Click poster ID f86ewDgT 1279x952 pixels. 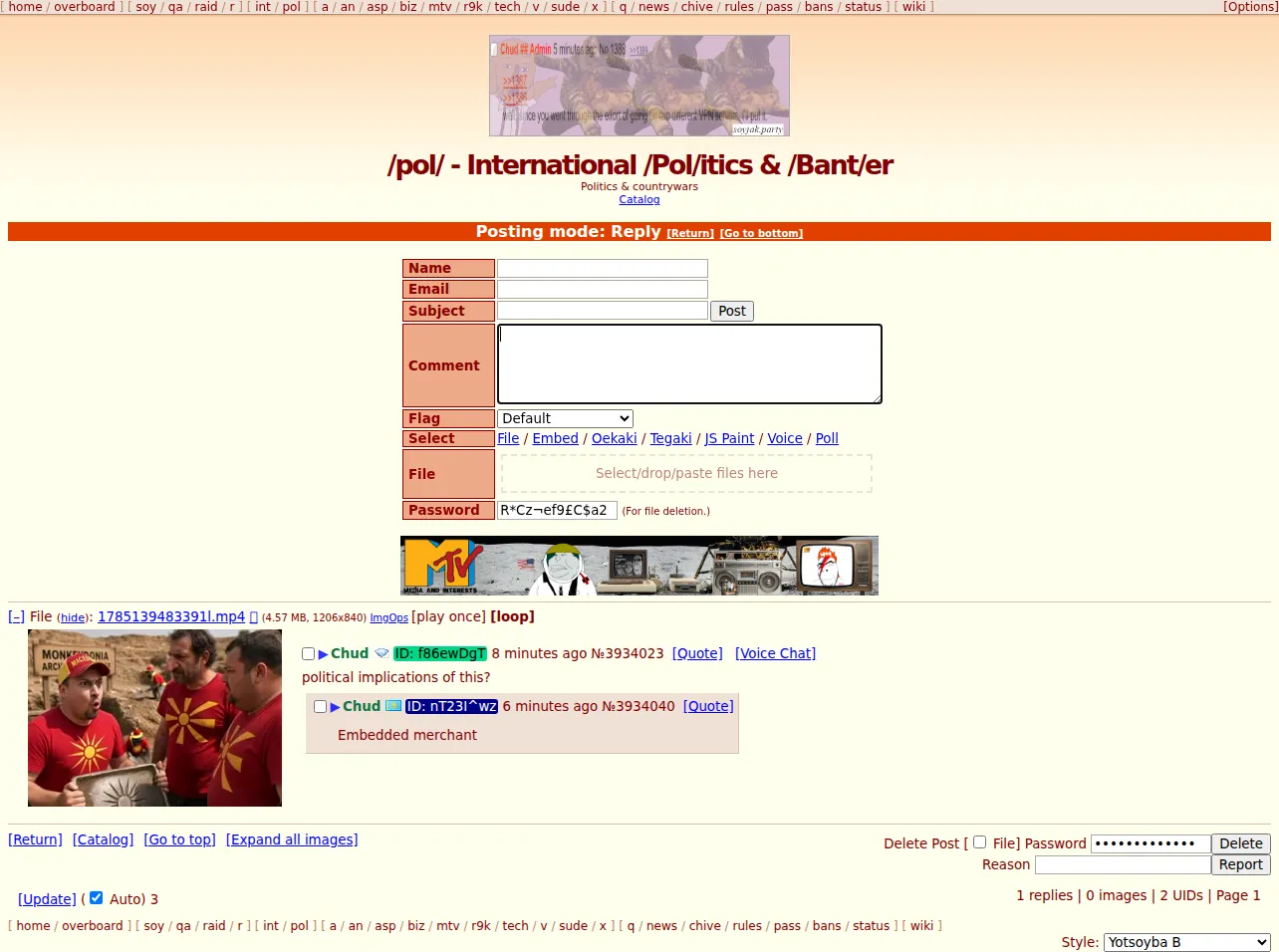[440, 654]
